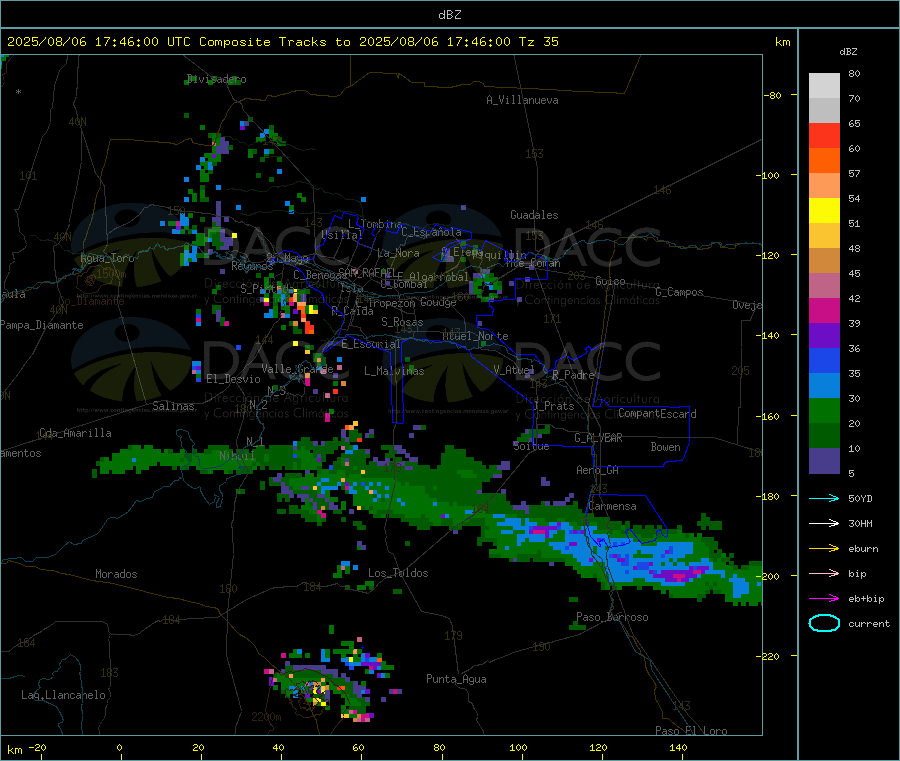Click the 'Punta_Agua' map label
This screenshot has height=761, width=900.
click(456, 679)
